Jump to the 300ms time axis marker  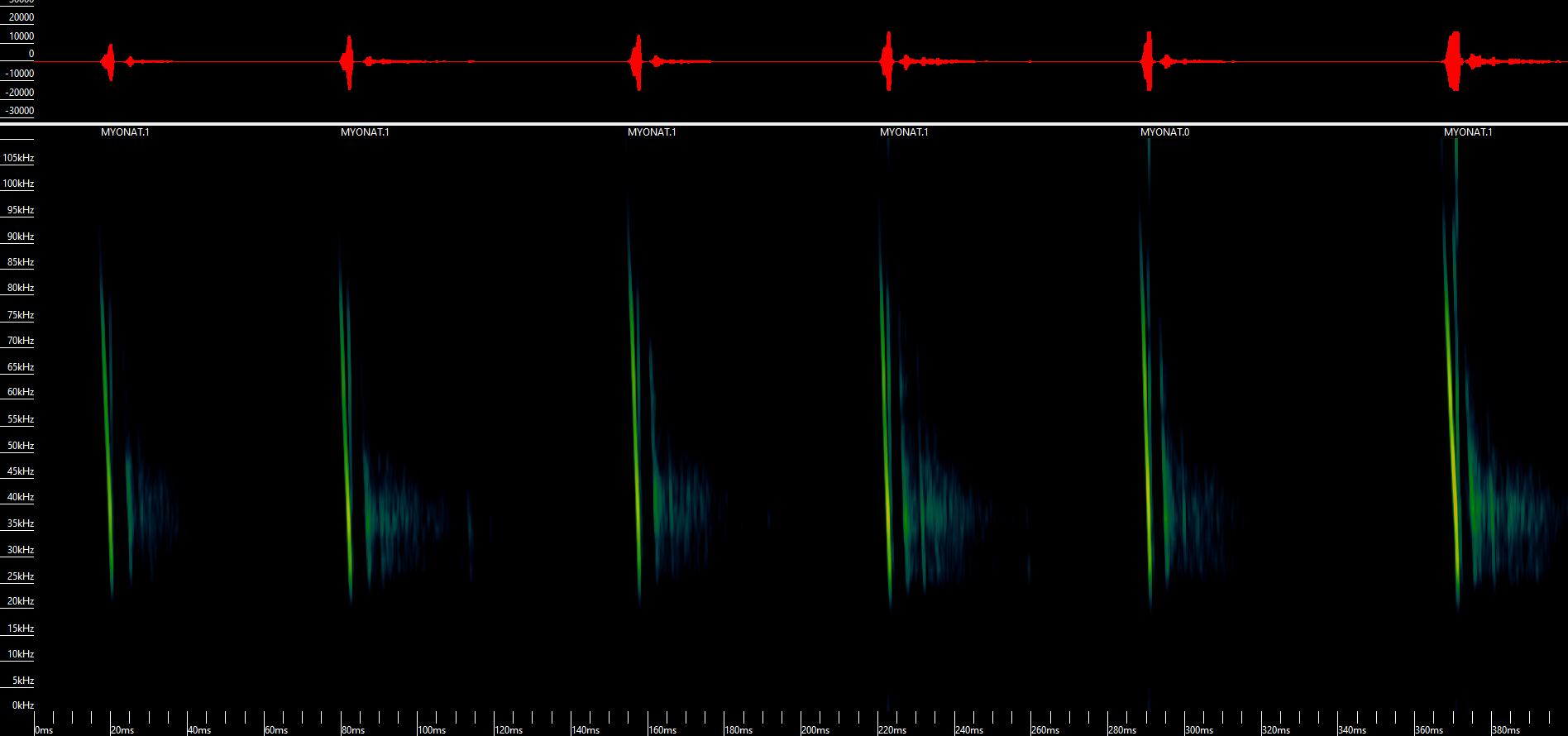click(1198, 730)
